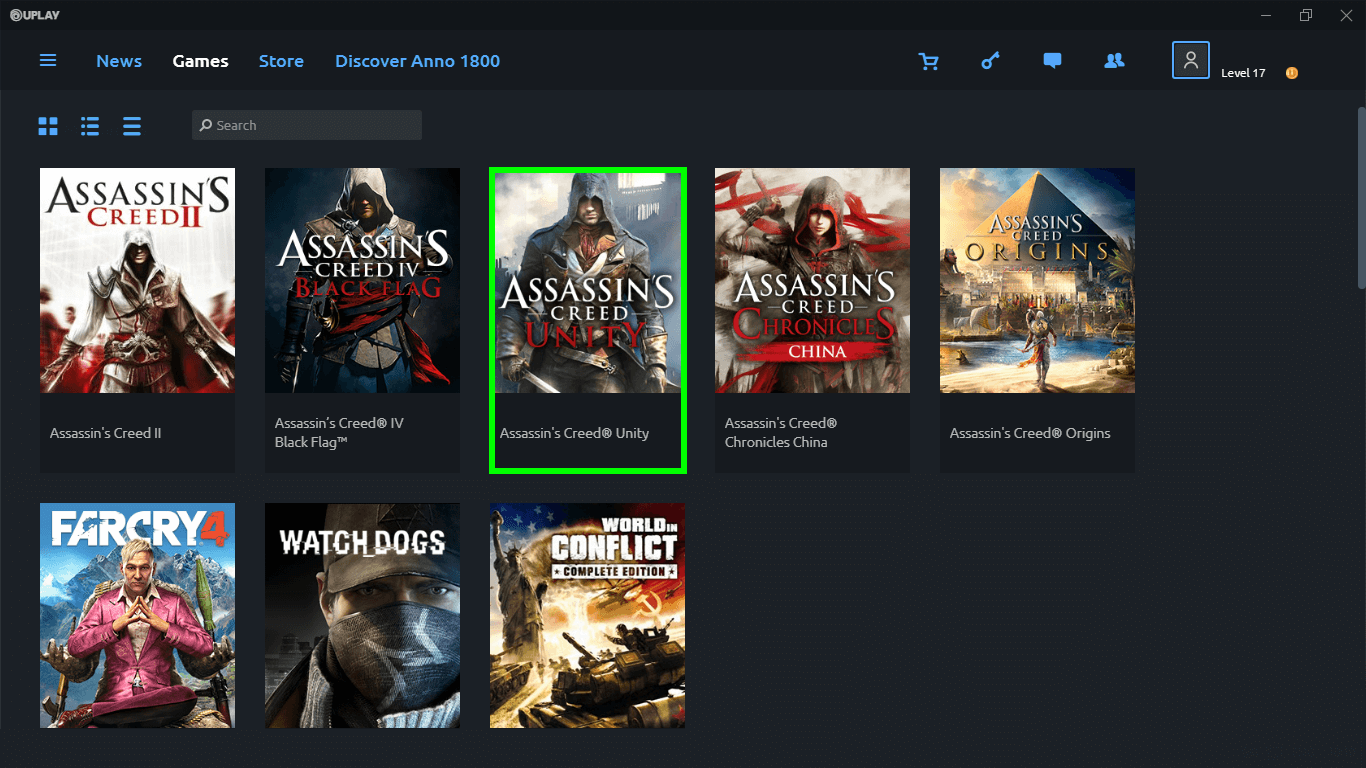Click the key activation icon
The height and width of the screenshot is (768, 1366).
click(990, 61)
